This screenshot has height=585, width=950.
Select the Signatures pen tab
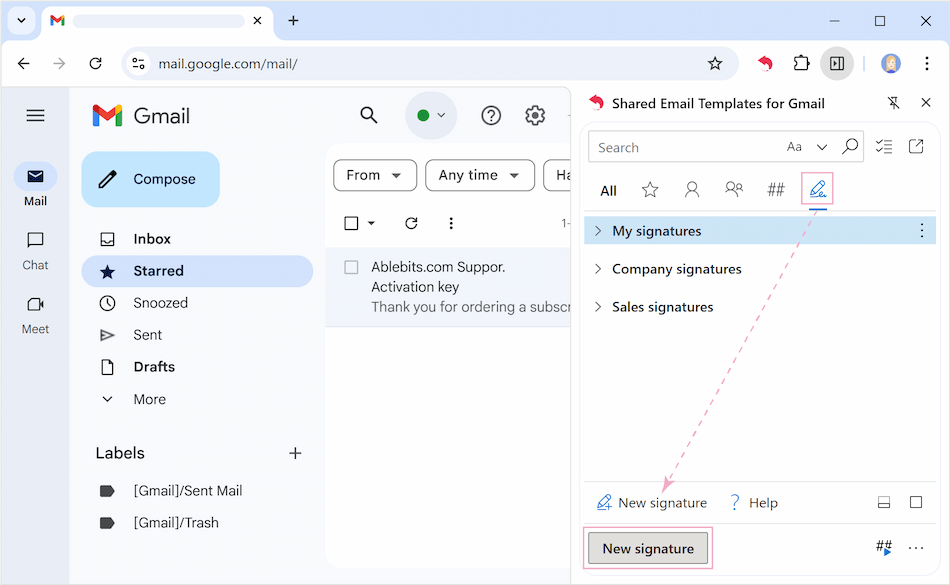pyautogui.click(x=817, y=190)
